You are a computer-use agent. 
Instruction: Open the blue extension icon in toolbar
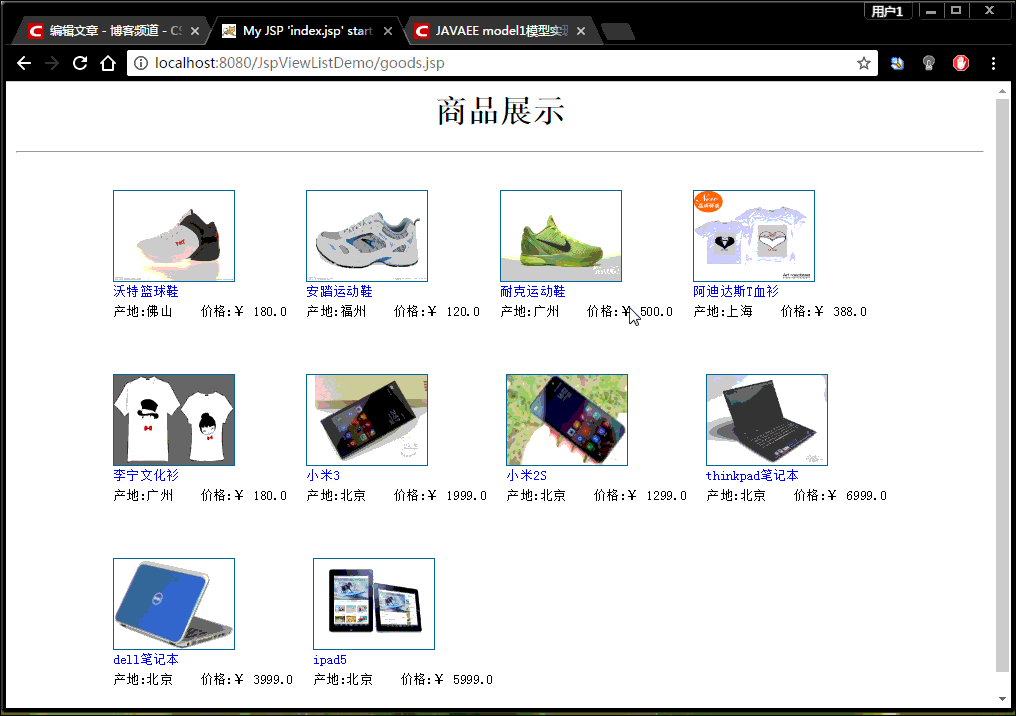897,63
